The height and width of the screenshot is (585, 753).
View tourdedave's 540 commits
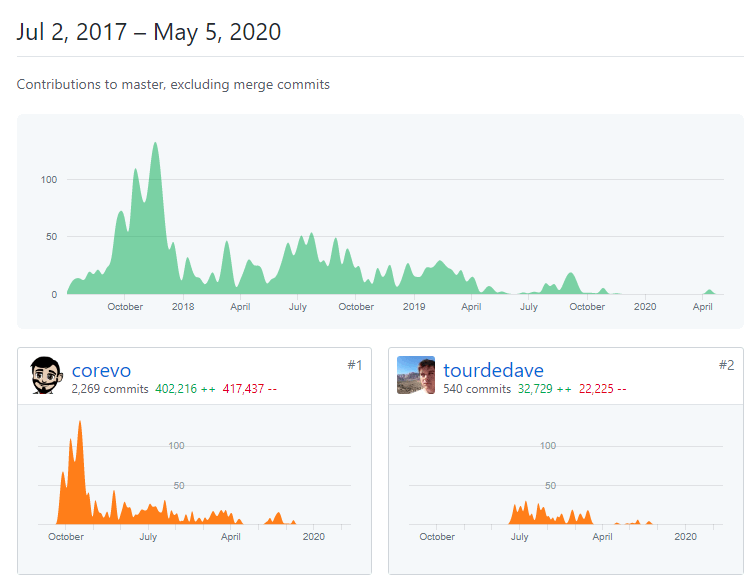tap(477, 389)
